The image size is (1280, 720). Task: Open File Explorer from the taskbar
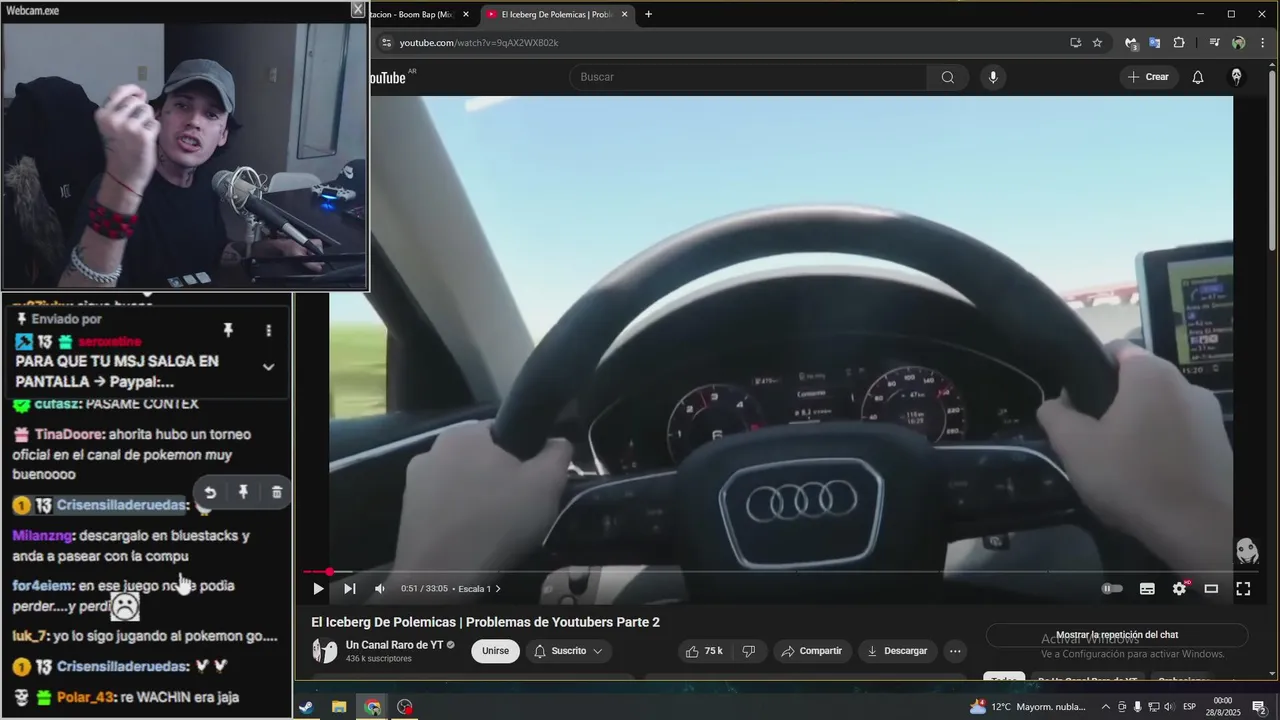point(339,707)
